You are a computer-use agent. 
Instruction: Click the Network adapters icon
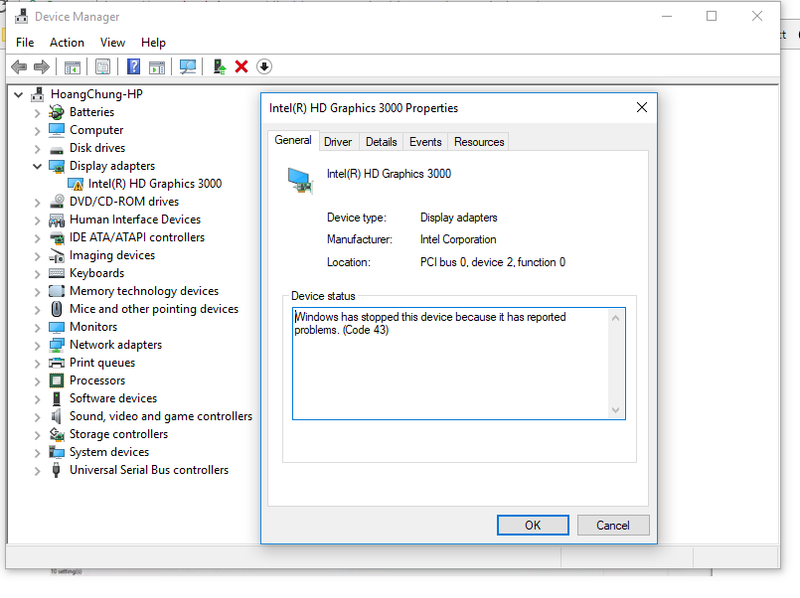pos(57,345)
